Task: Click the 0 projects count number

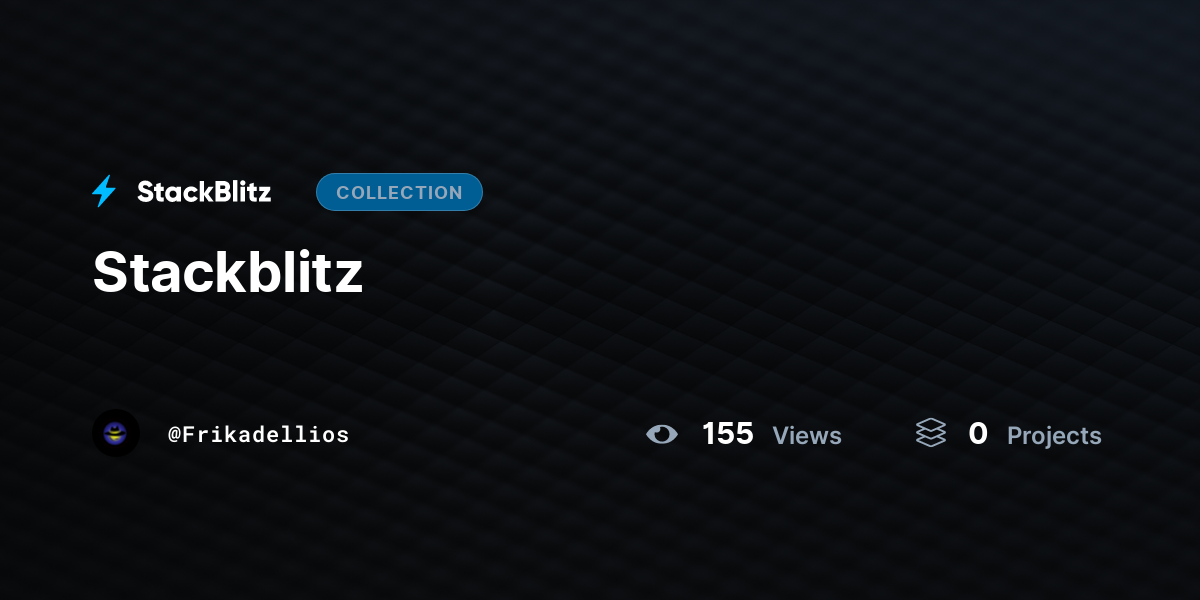Action: pyautogui.click(x=978, y=434)
